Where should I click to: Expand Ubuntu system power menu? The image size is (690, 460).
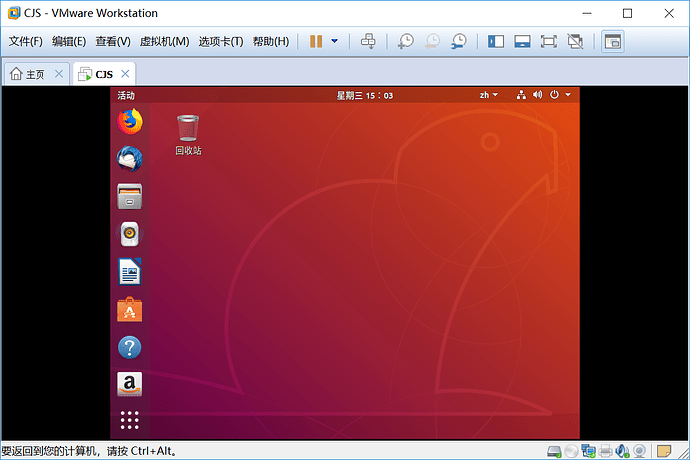point(560,95)
